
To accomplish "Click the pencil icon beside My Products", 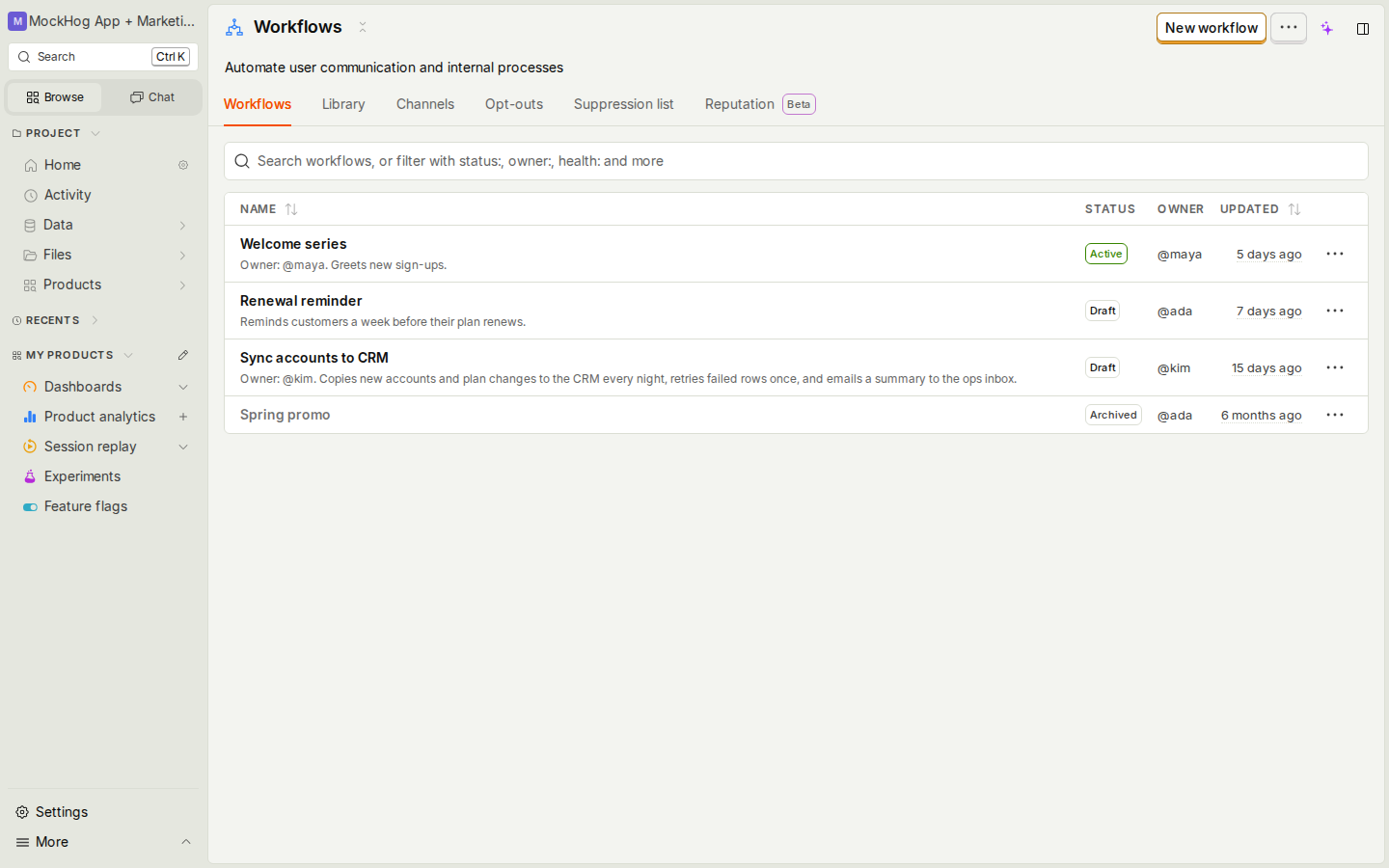I will click(x=183, y=355).
